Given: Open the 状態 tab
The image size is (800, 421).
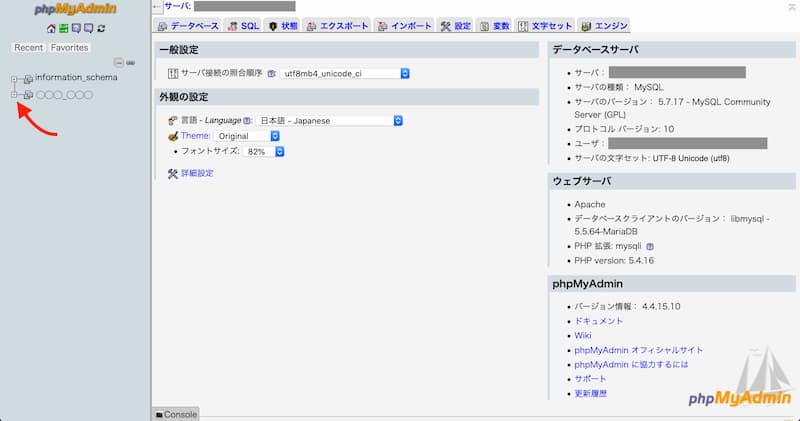Looking at the screenshot, I should tap(283, 26).
